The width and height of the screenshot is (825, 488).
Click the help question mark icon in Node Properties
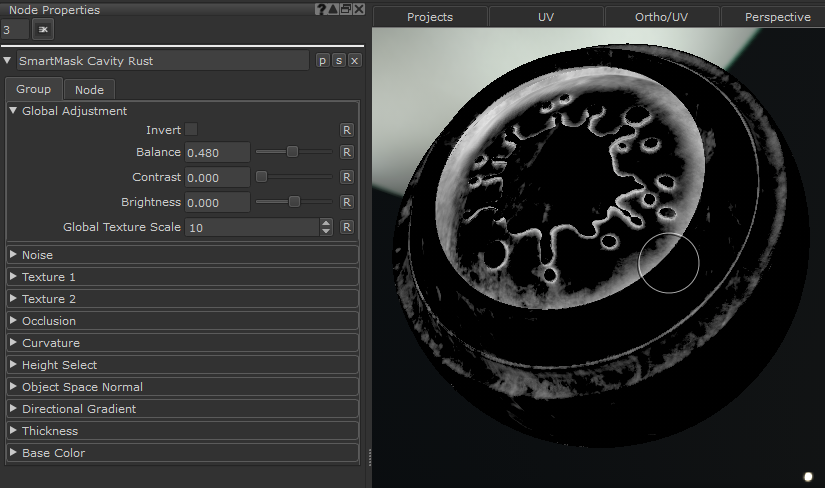click(x=320, y=10)
